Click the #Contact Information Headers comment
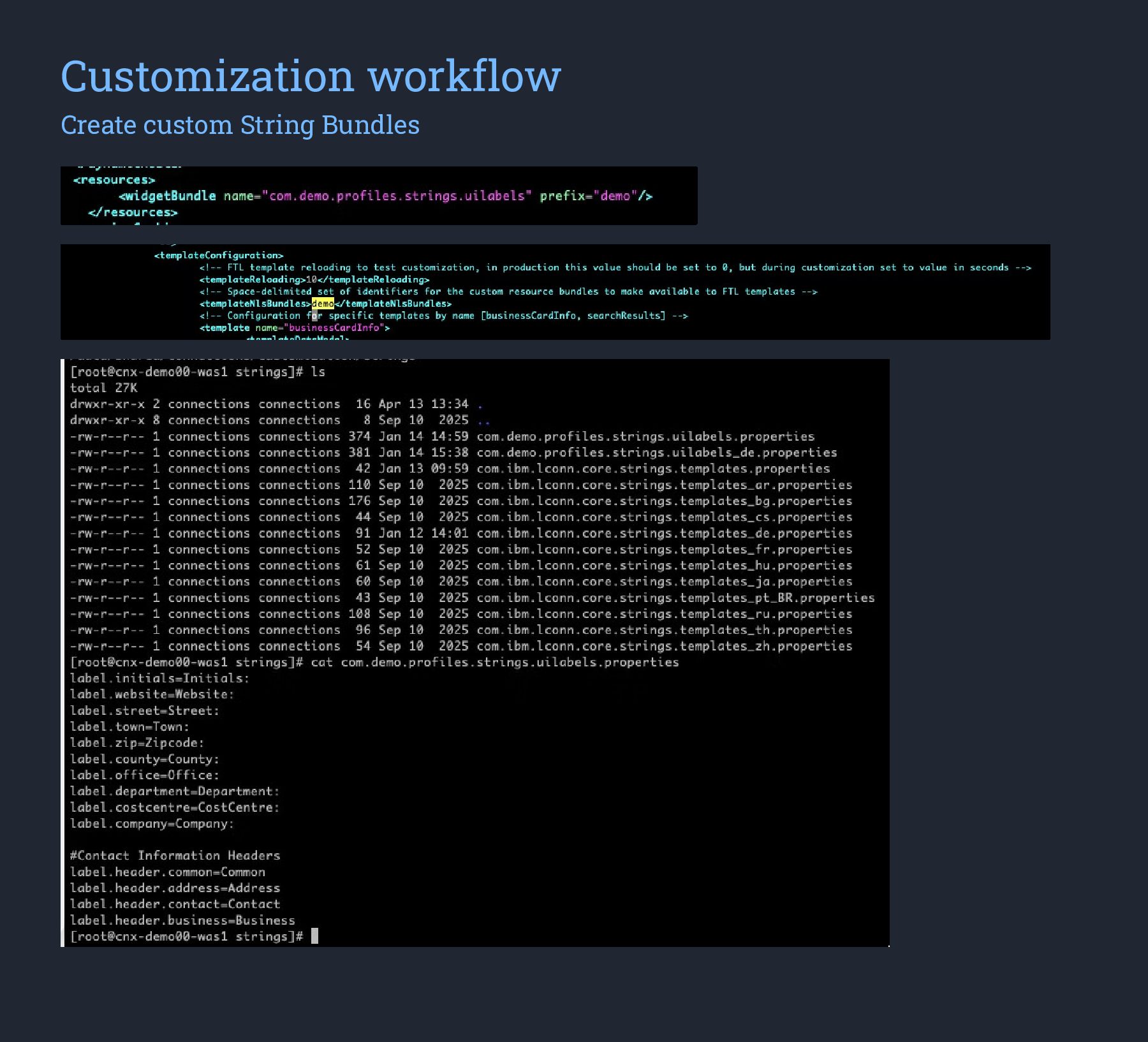Viewport: 1148px width, 1042px height. (x=175, y=856)
